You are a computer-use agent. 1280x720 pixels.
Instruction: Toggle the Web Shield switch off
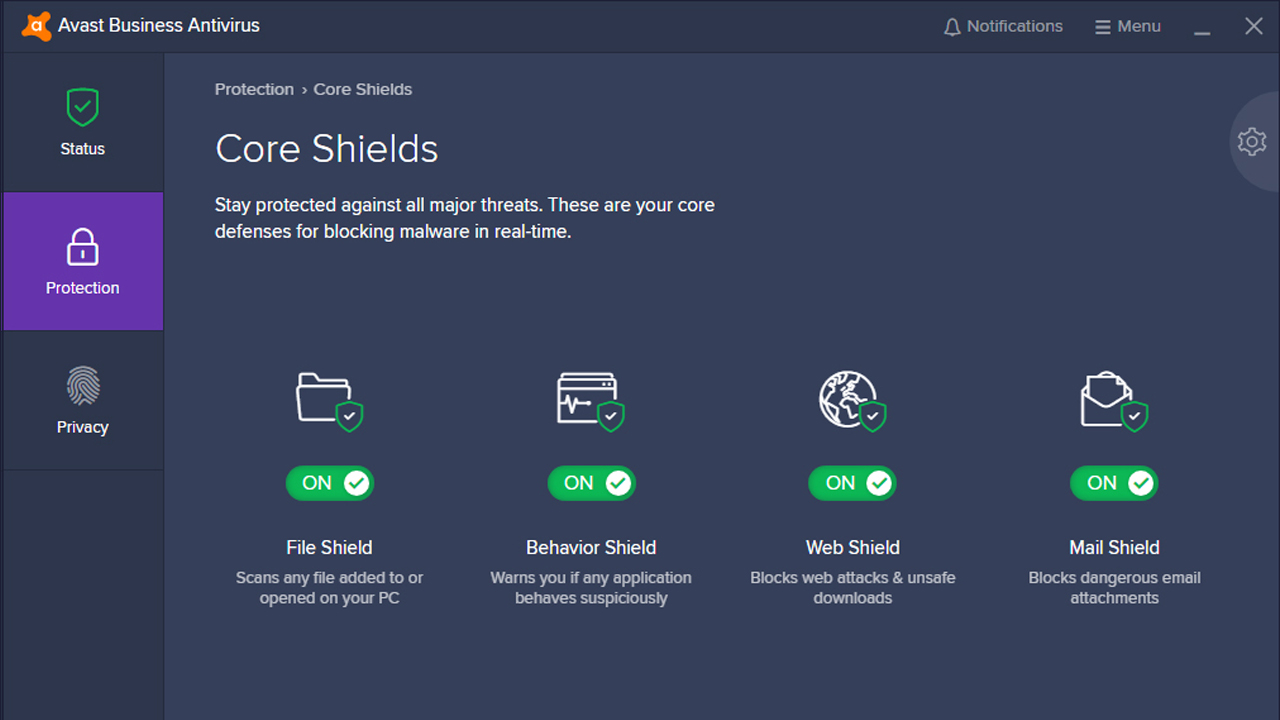(x=852, y=483)
